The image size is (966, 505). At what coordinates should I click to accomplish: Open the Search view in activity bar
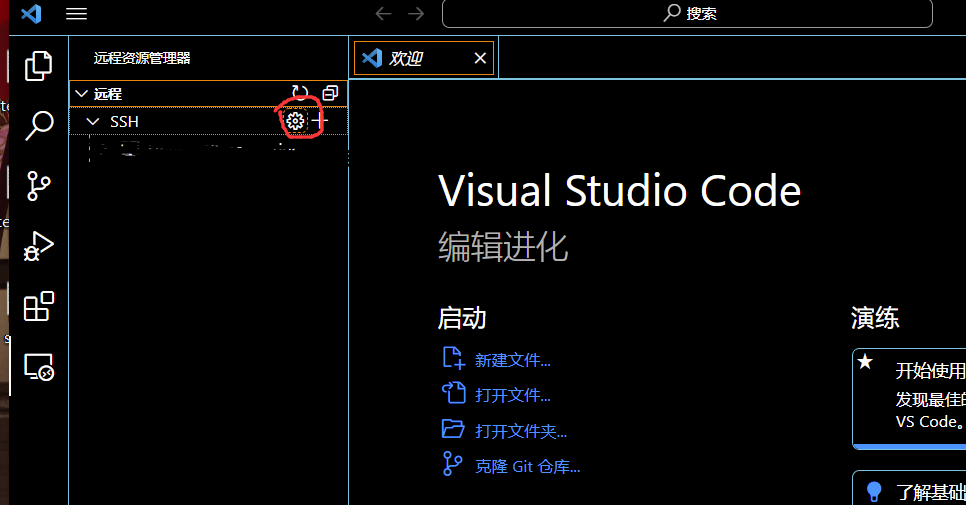click(x=39, y=126)
